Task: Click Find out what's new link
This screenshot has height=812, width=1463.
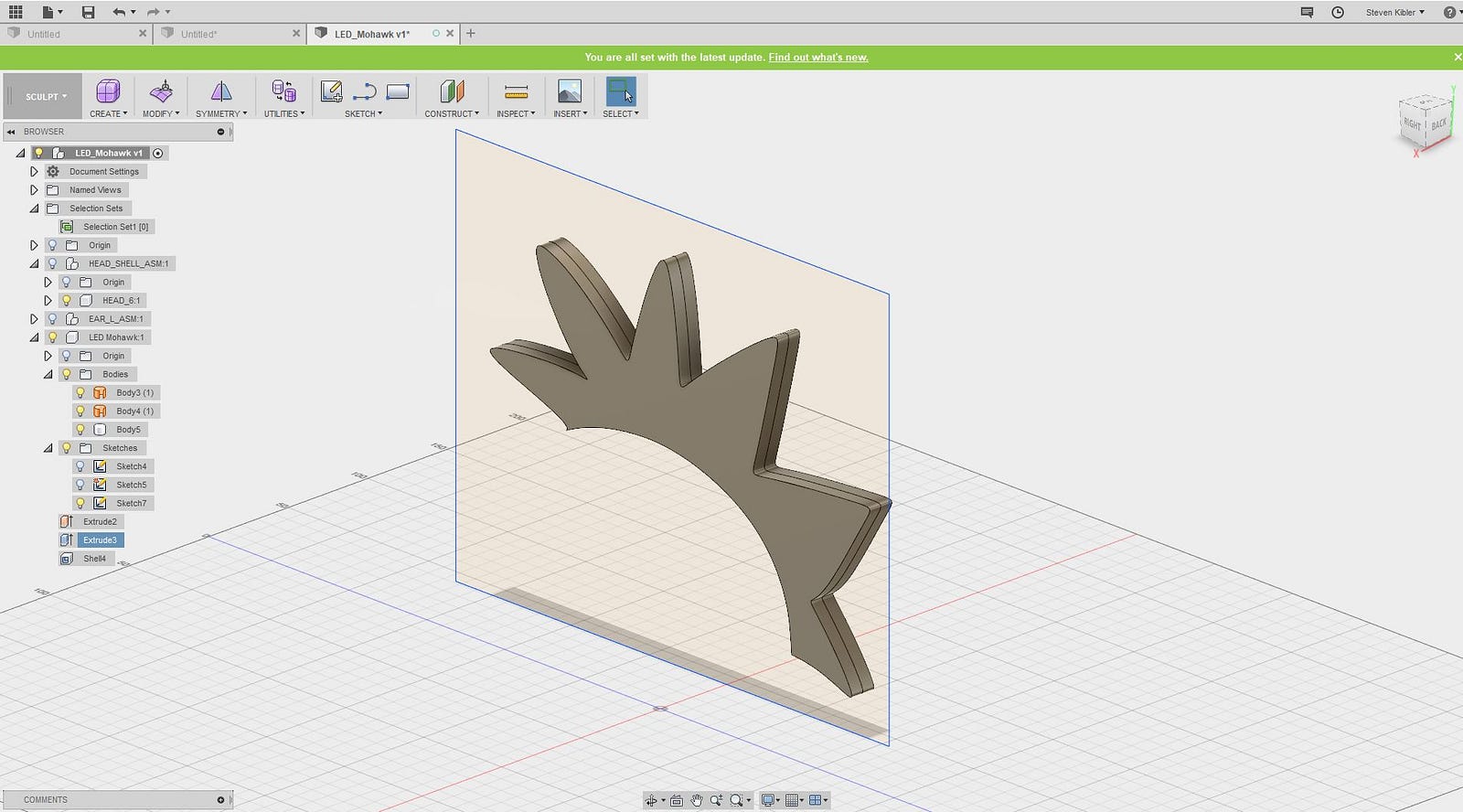Action: click(818, 57)
